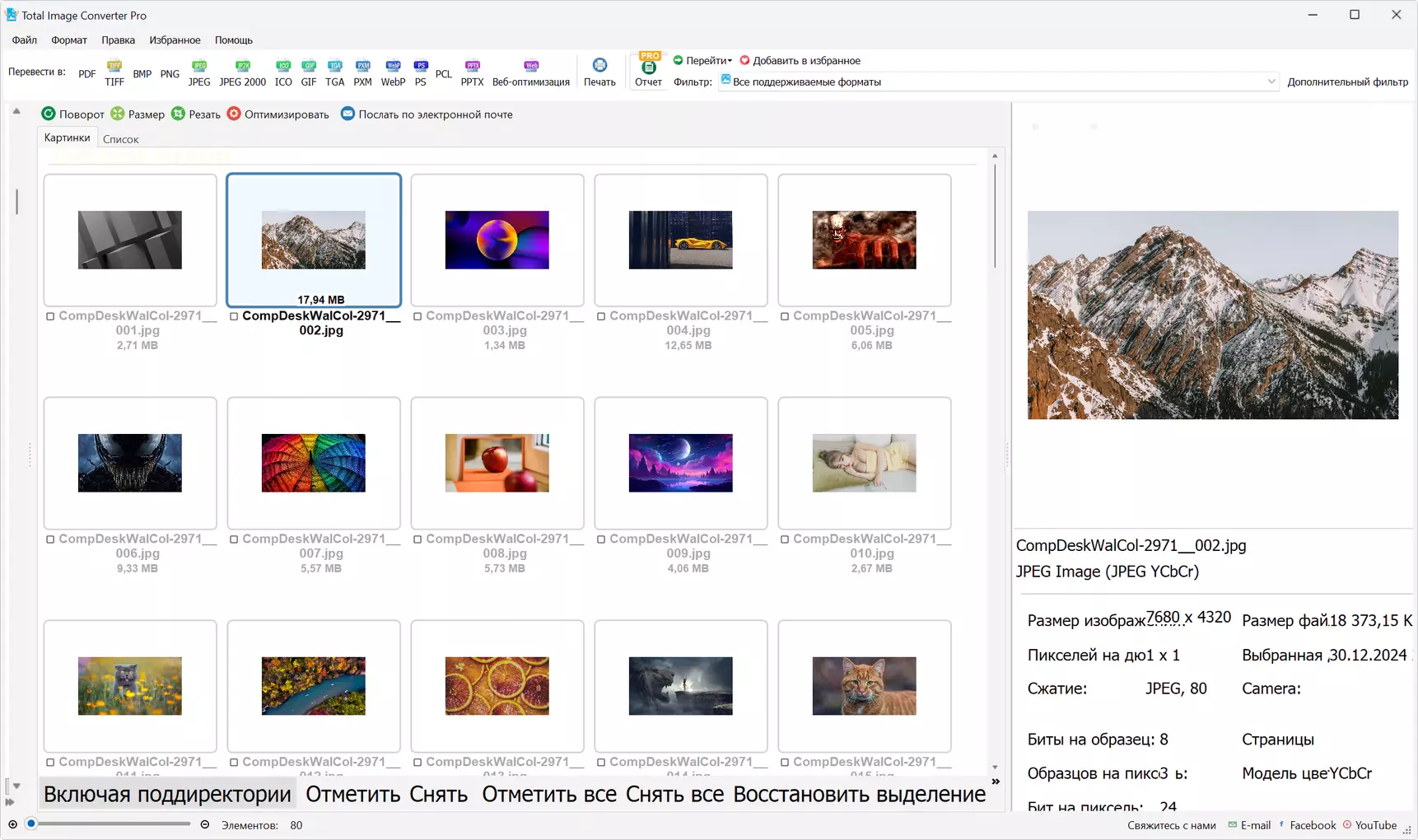This screenshot has height=840, width=1418.
Task: Click the Снять все button
Action: click(x=675, y=794)
